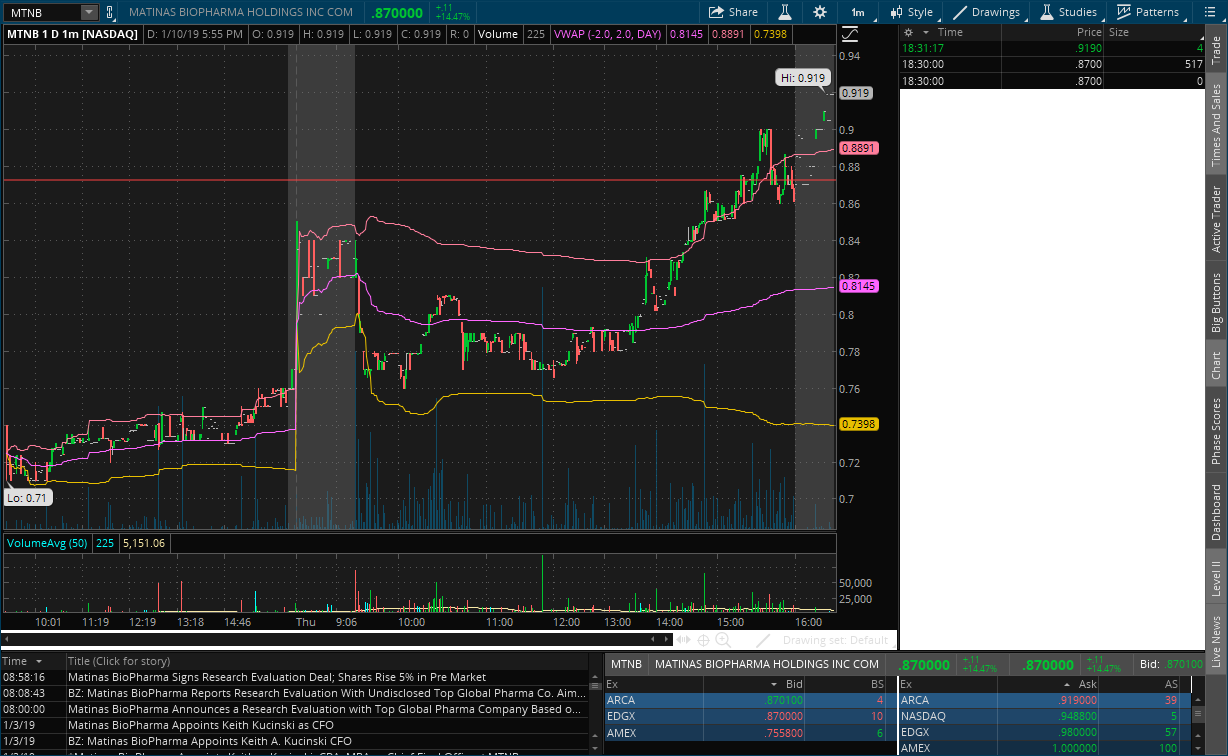This screenshot has height=756, width=1228.
Task: Open 08:00:00 Announces Research Evaluation story
Action: [x=324, y=709]
